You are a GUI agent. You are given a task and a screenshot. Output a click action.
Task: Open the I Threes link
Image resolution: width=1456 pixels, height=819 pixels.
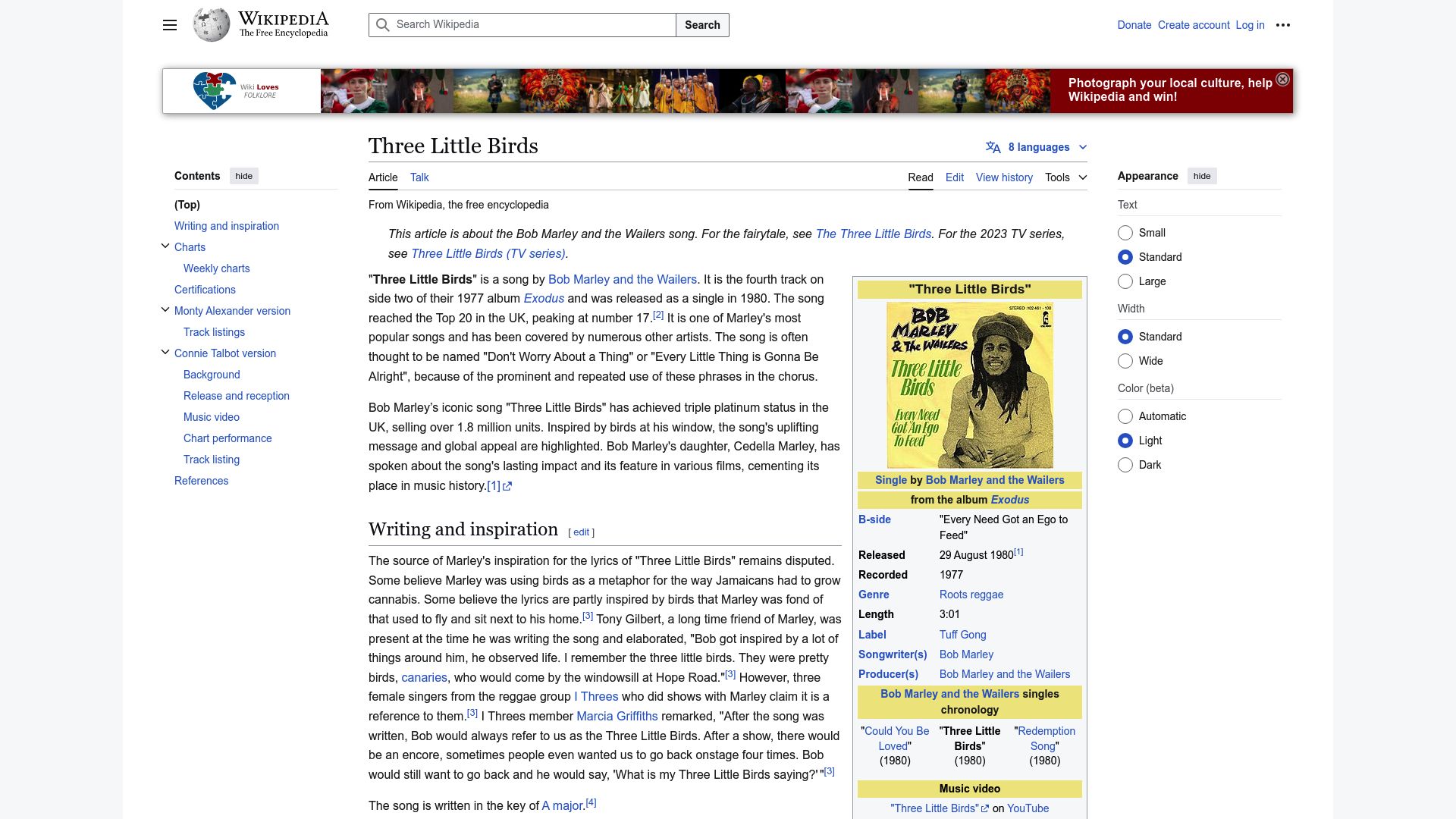pyautogui.click(x=596, y=696)
